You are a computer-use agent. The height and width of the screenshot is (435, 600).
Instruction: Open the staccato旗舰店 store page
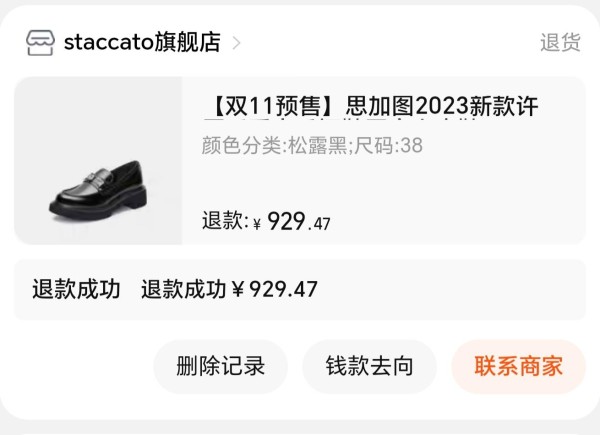[142, 42]
